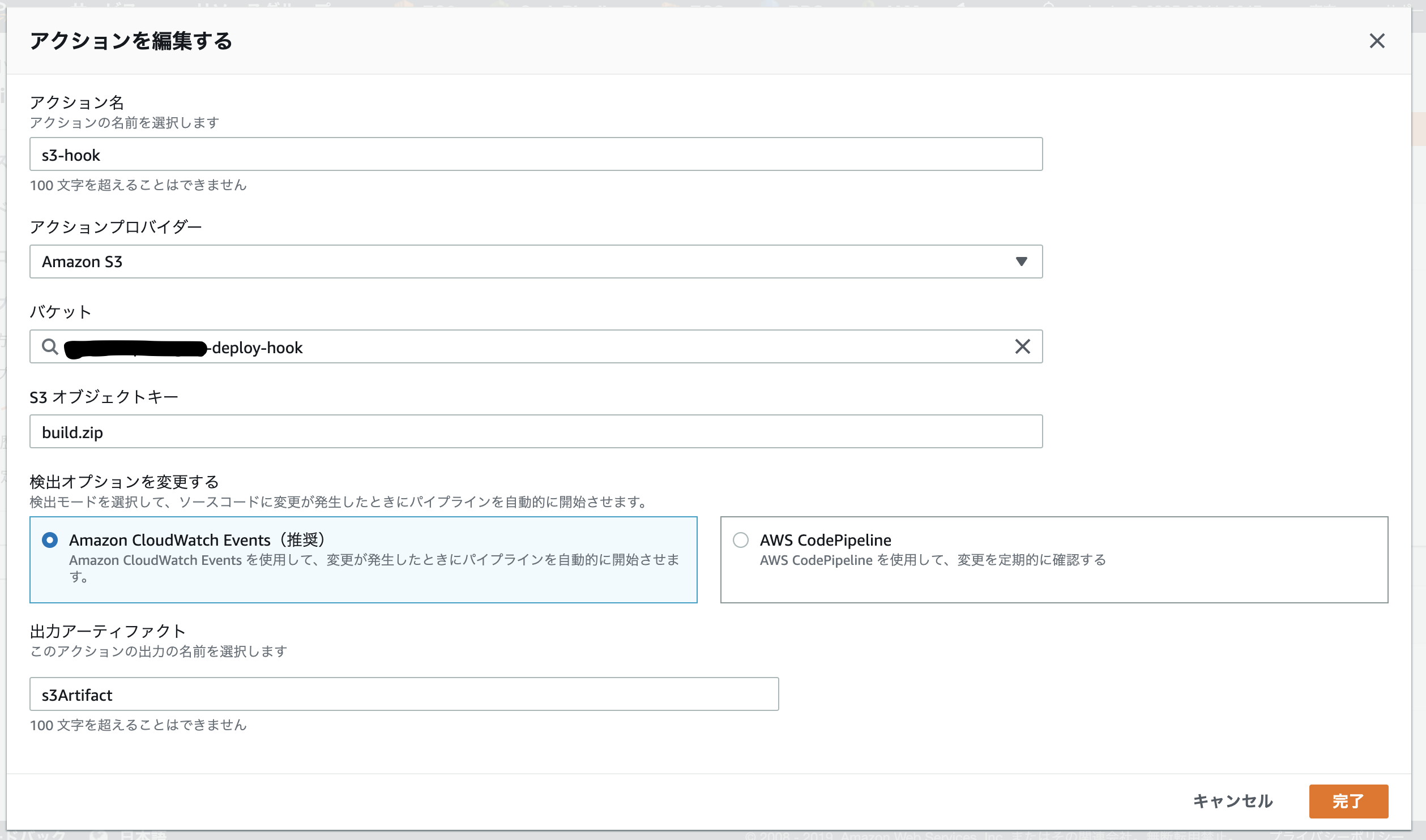Click the S3 オブジェクトキー label
Image resolution: width=1426 pixels, height=840 pixels.
click(104, 397)
